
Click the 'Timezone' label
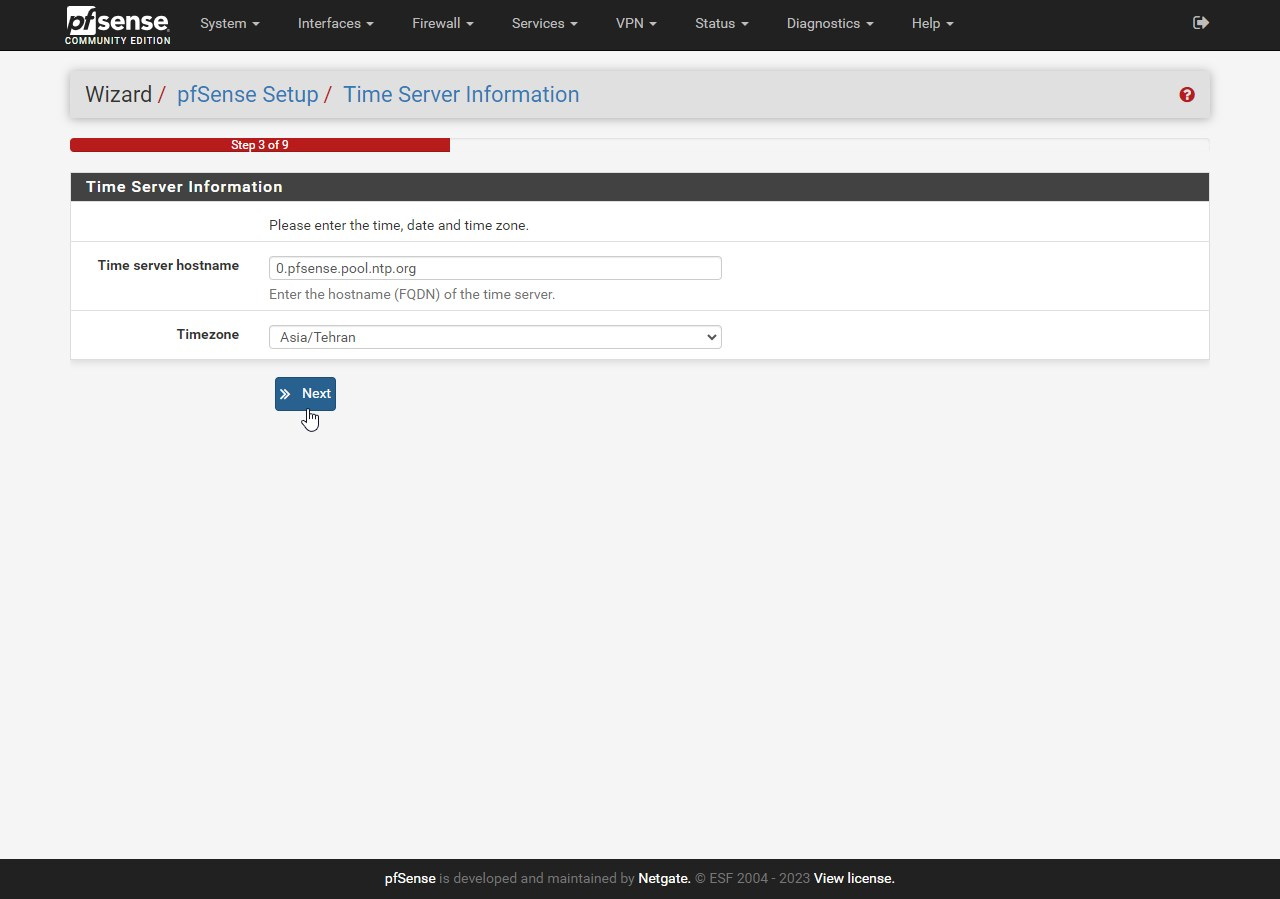(x=208, y=335)
